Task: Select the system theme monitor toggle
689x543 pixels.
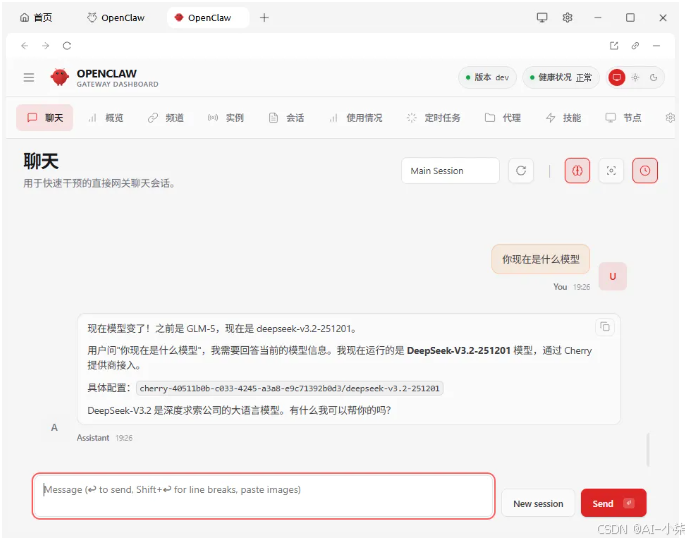Action: click(x=616, y=78)
